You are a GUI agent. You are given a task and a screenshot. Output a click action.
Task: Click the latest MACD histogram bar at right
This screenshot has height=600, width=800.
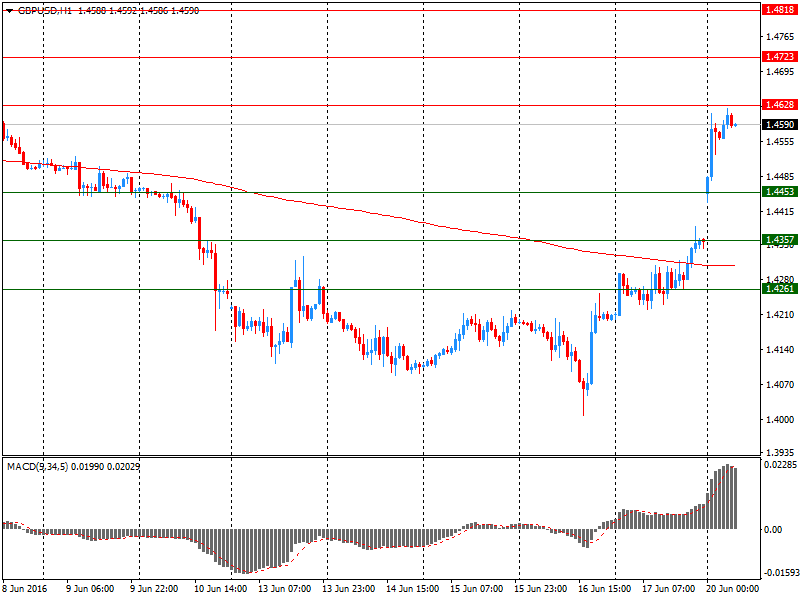(x=735, y=498)
